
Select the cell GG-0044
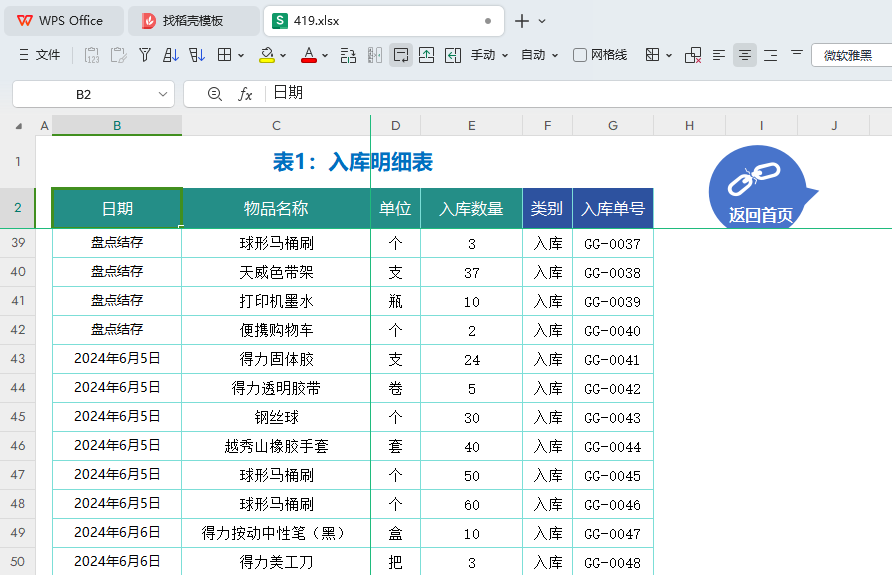(613, 446)
